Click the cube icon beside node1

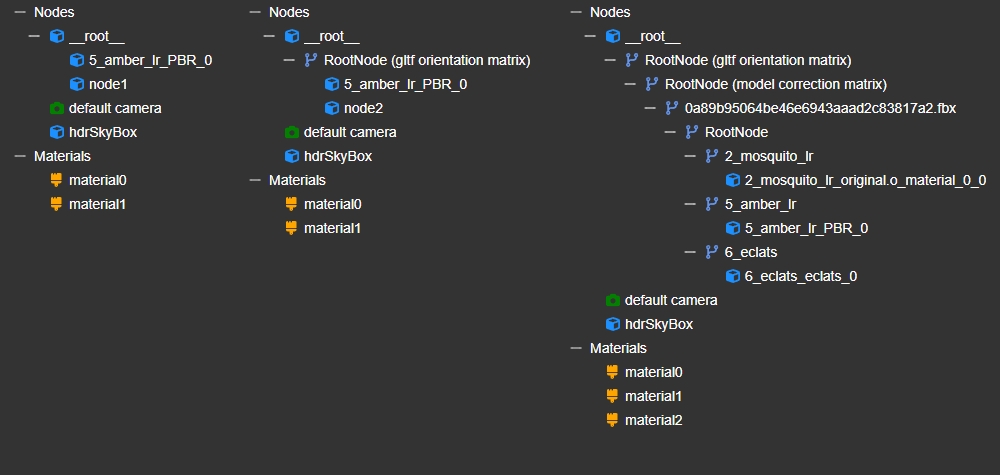point(77,84)
